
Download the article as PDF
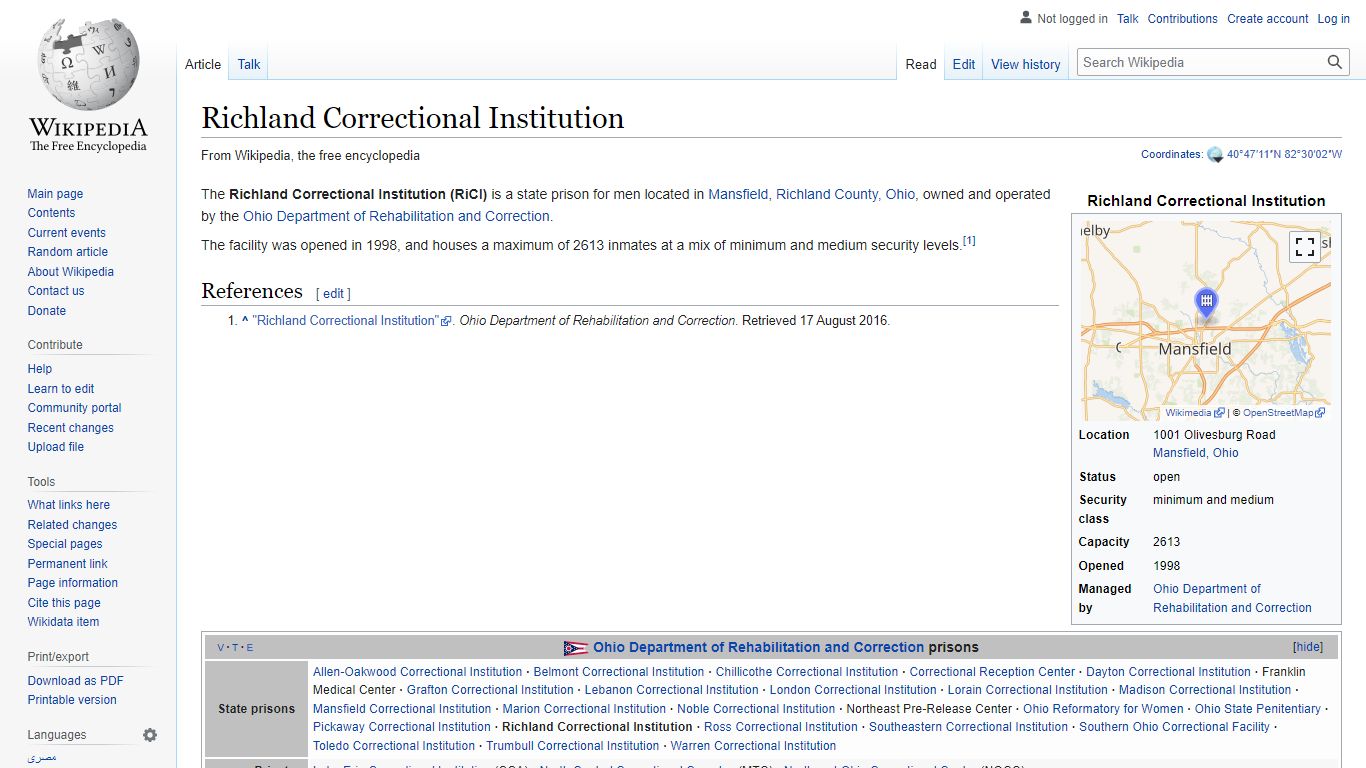tap(76, 681)
